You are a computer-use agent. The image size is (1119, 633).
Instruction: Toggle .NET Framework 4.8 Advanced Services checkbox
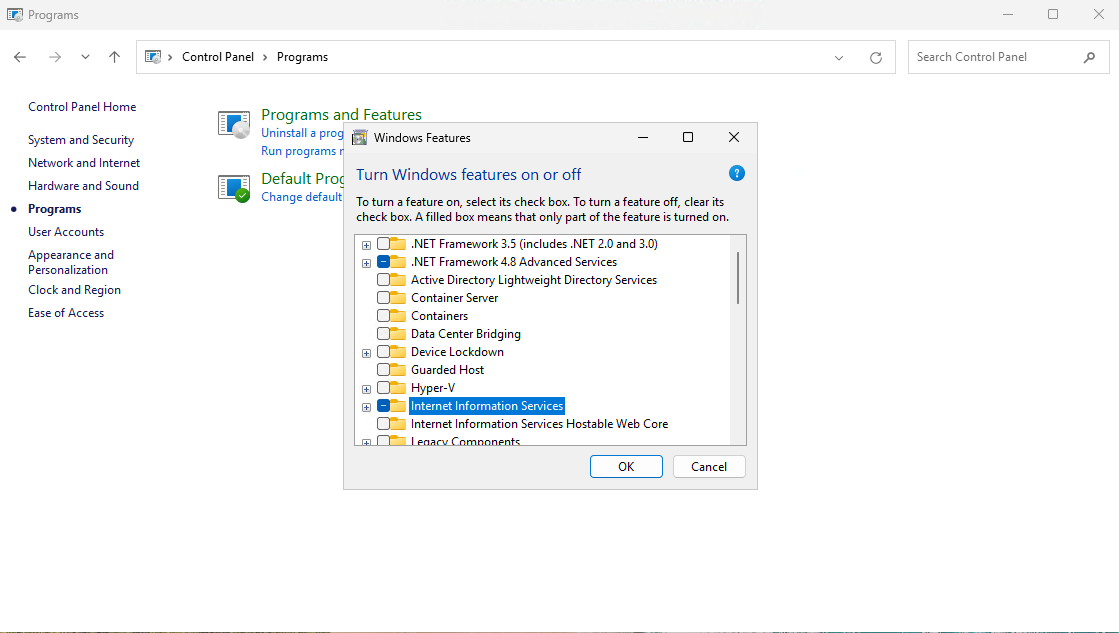[383, 262]
